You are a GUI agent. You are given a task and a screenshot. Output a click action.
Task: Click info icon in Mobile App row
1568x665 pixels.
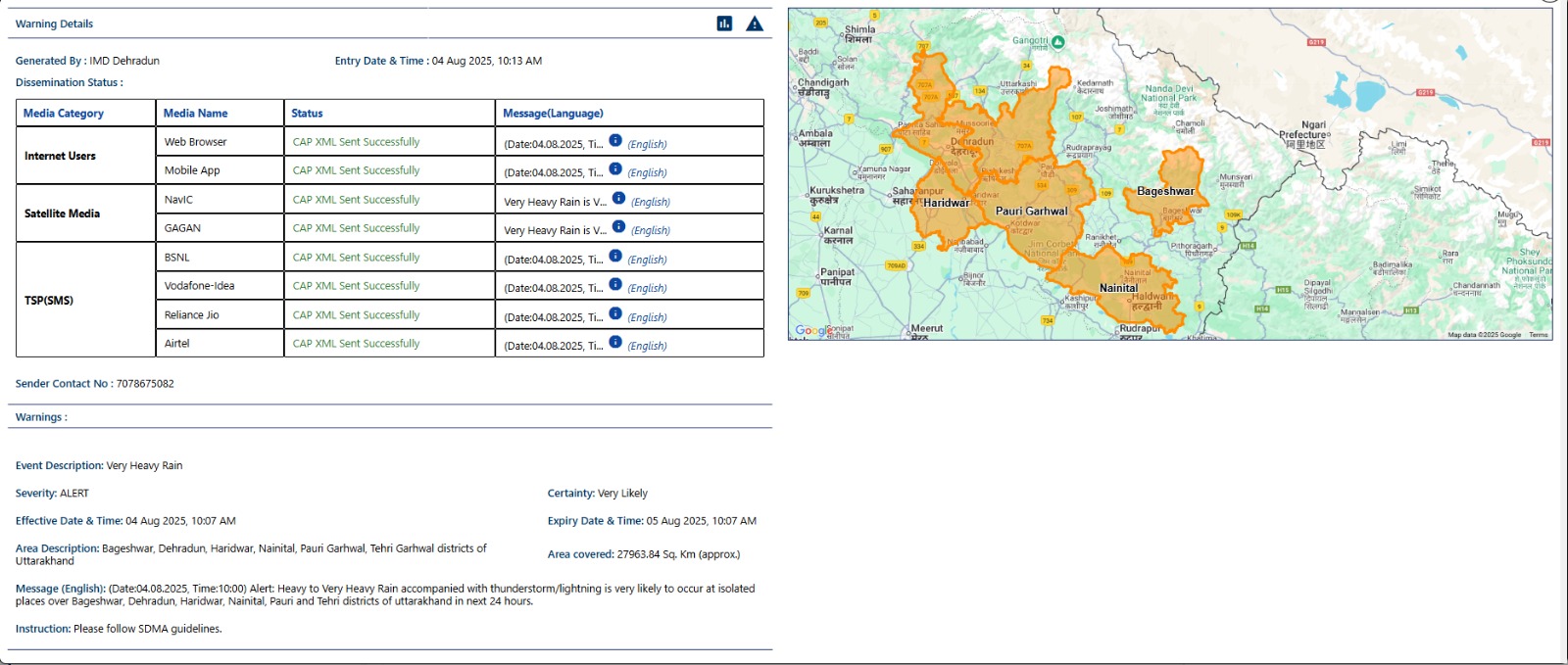click(x=615, y=169)
